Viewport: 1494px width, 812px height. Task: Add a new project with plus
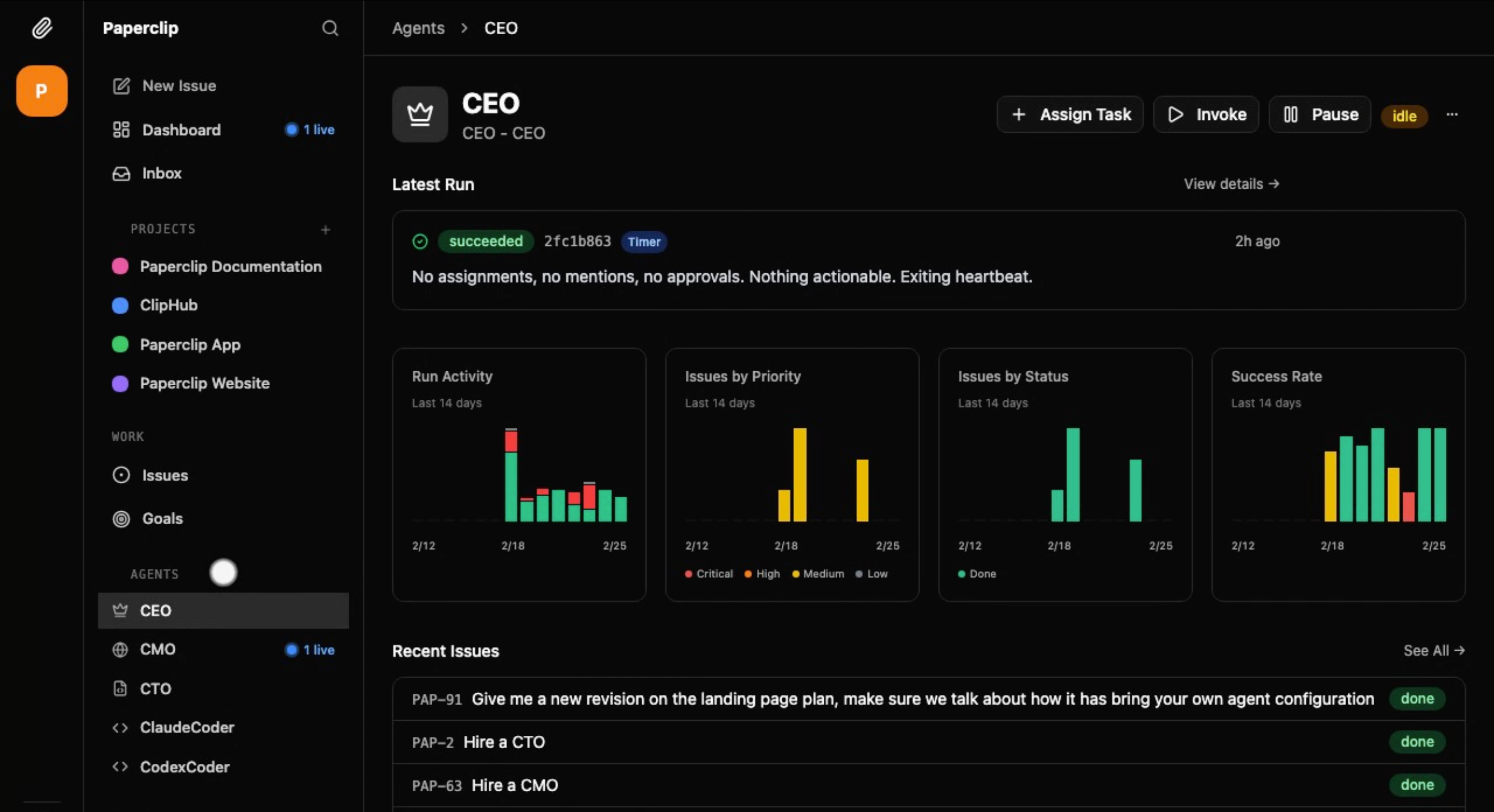coord(325,230)
